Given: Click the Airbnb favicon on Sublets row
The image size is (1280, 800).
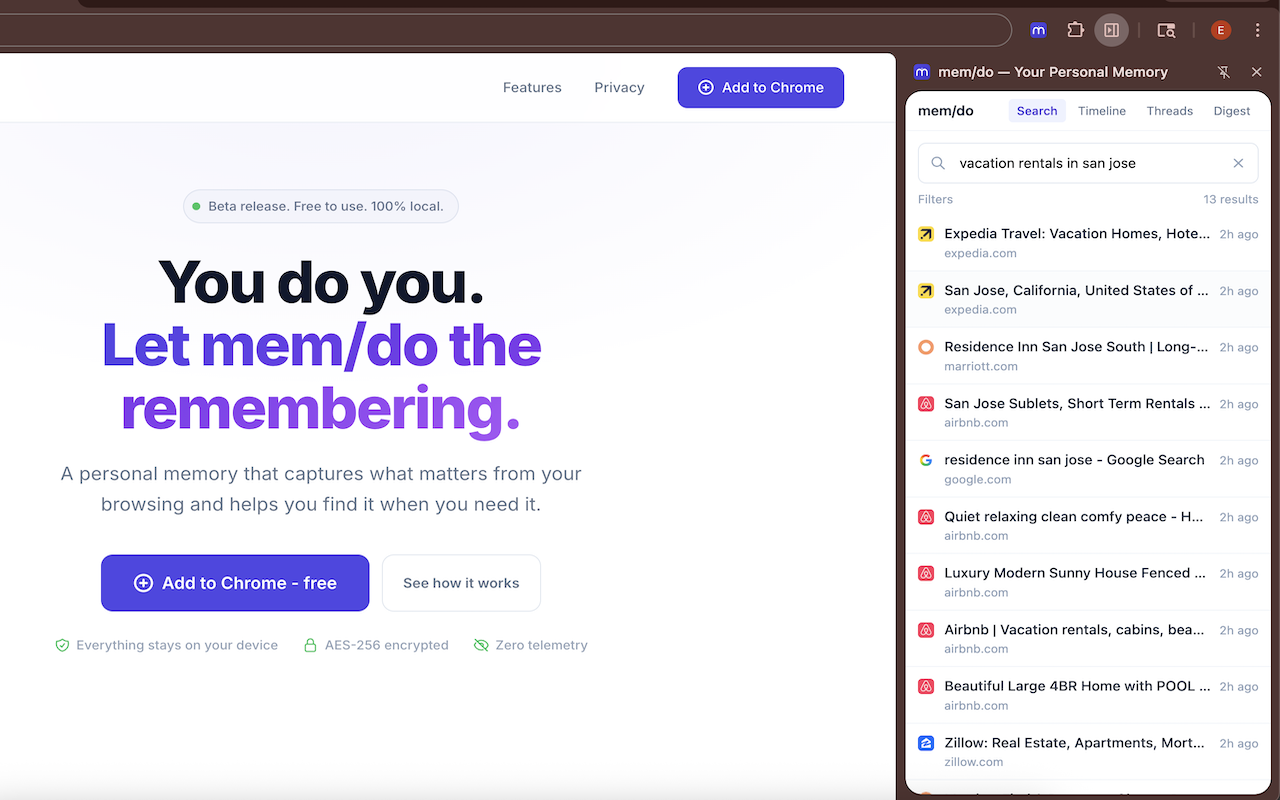Looking at the screenshot, I should click(x=926, y=404).
